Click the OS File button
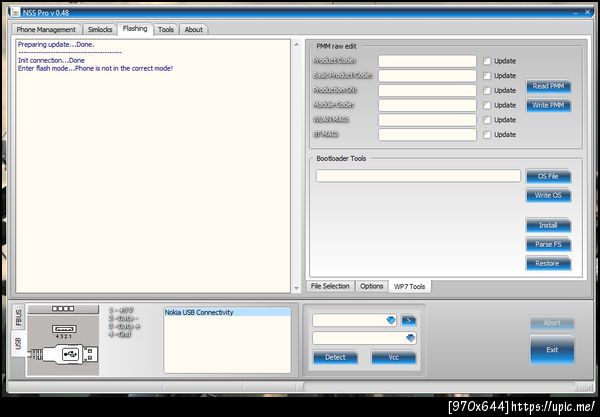600x417 pixels. pyautogui.click(x=548, y=176)
